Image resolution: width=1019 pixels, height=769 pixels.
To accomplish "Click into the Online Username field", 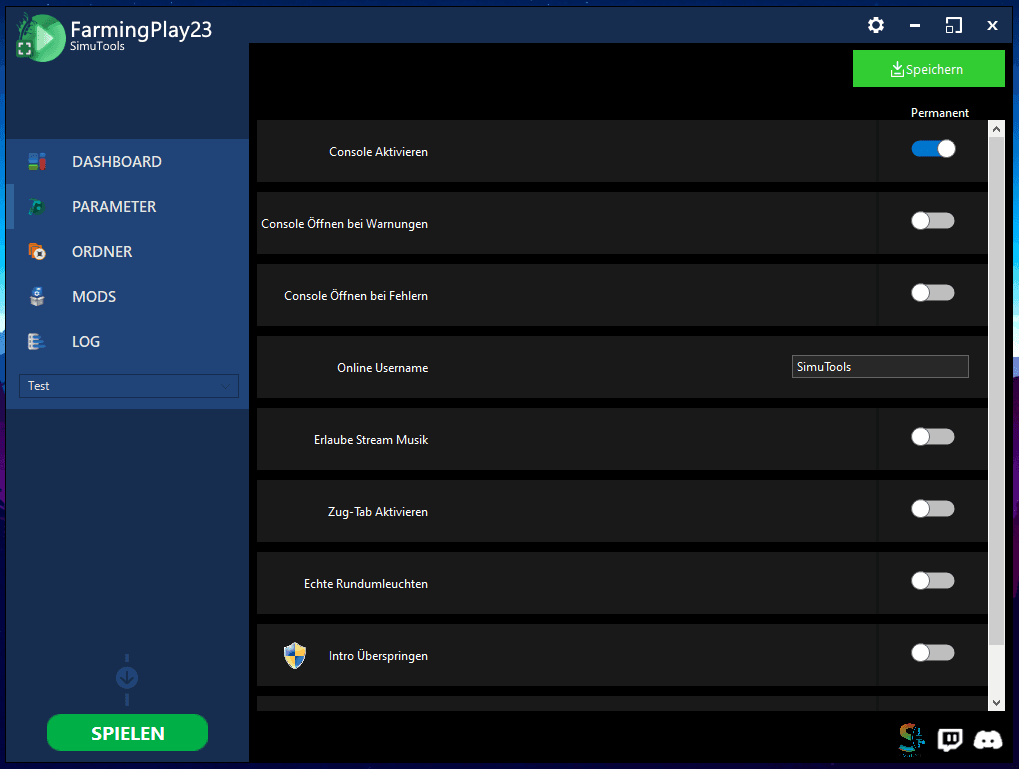I will 880,367.
